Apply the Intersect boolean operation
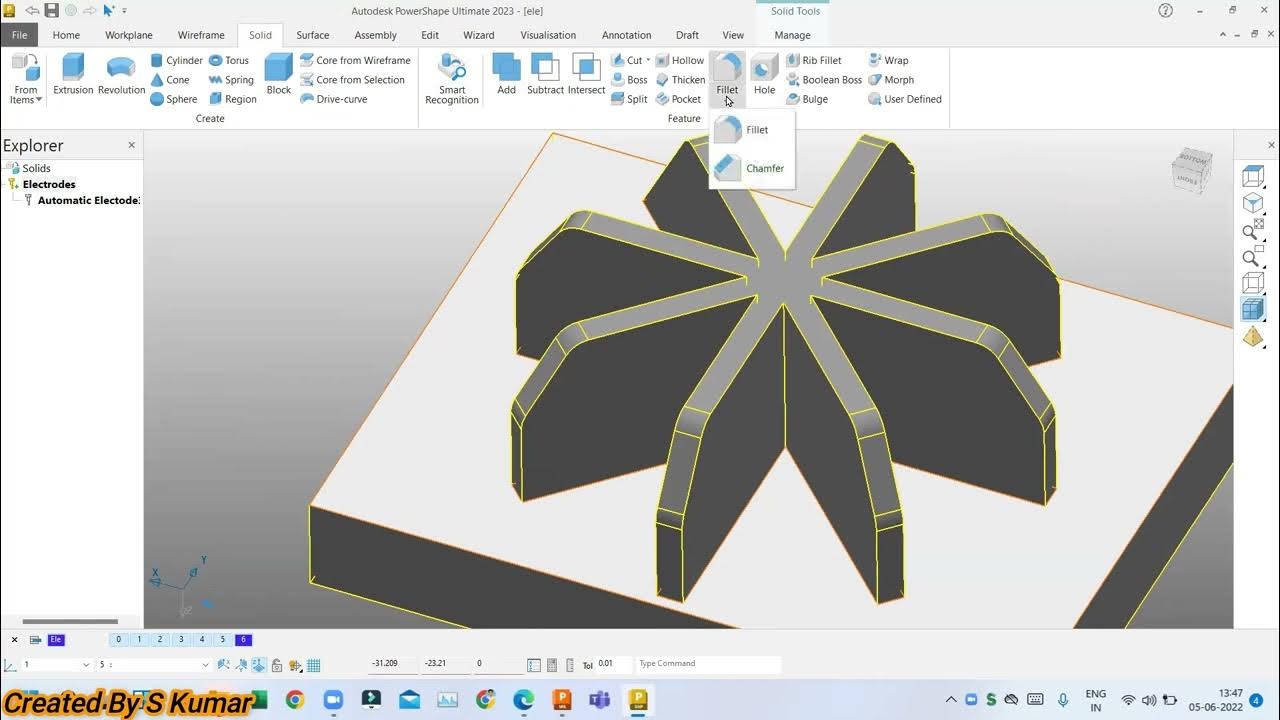Image resolution: width=1280 pixels, height=720 pixels. tap(586, 75)
